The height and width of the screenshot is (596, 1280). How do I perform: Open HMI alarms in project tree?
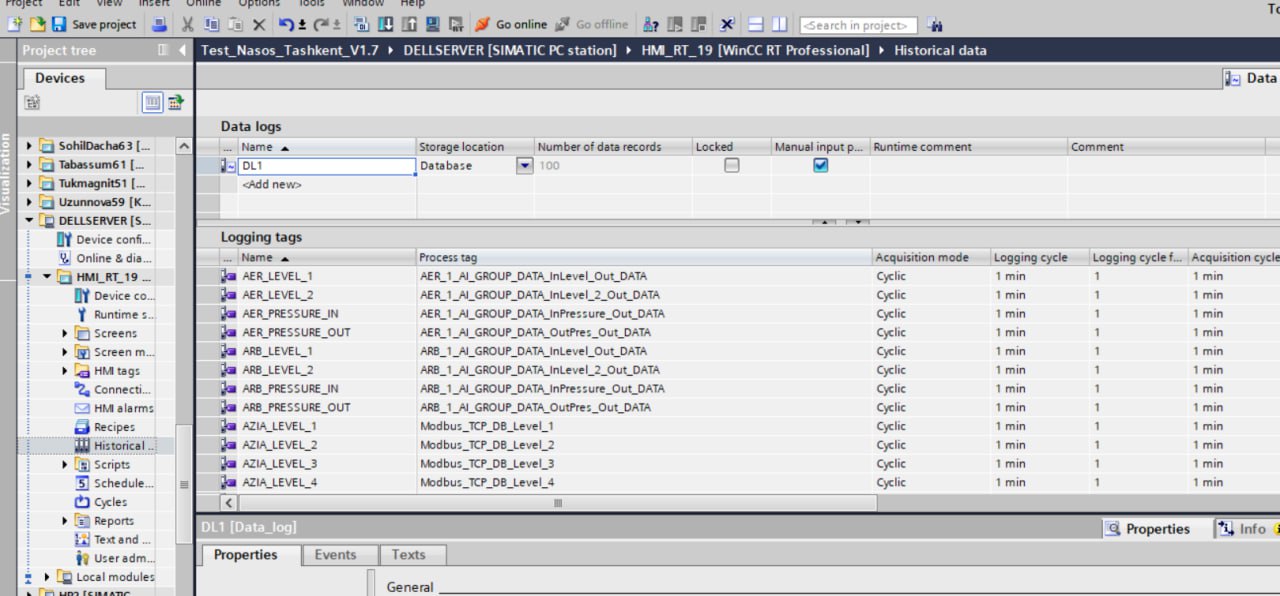click(114, 408)
